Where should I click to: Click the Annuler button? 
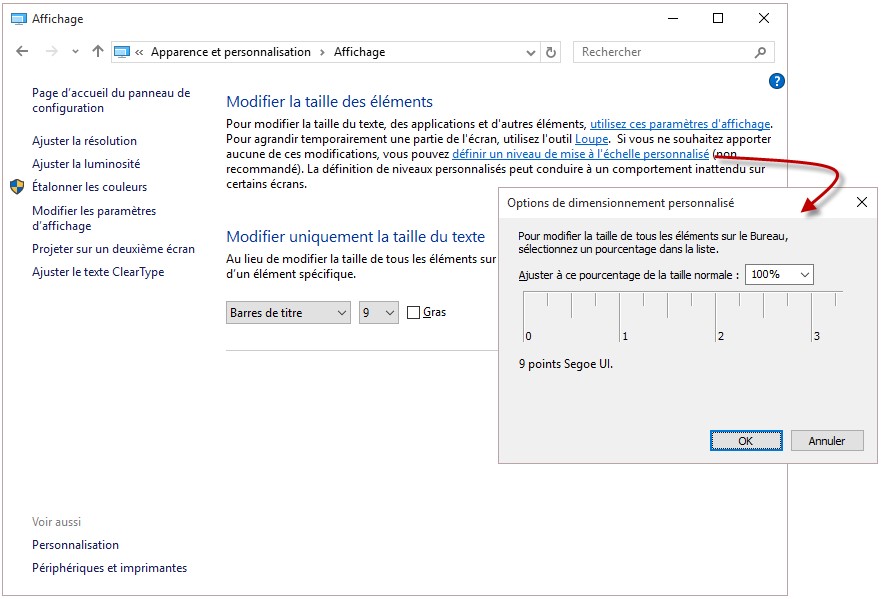(x=827, y=441)
